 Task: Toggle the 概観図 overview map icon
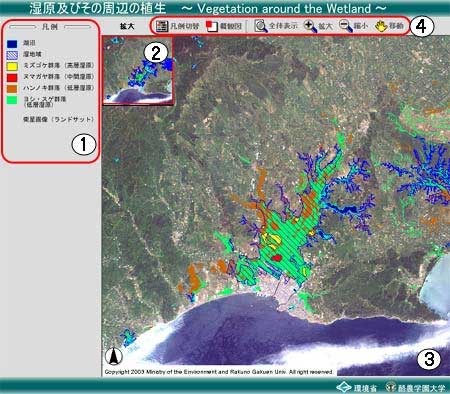click(212, 26)
